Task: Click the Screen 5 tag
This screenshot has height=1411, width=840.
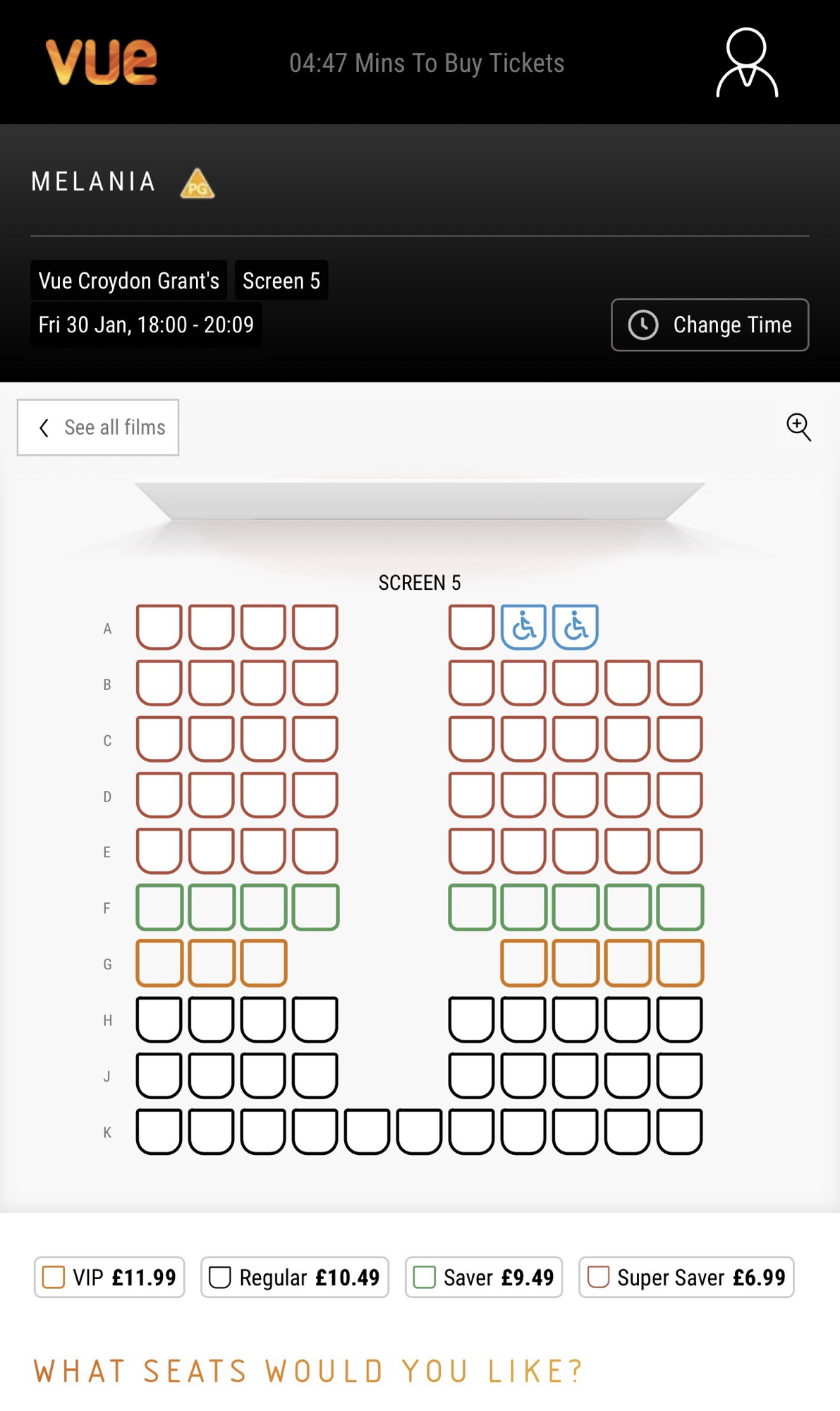Action: click(281, 281)
